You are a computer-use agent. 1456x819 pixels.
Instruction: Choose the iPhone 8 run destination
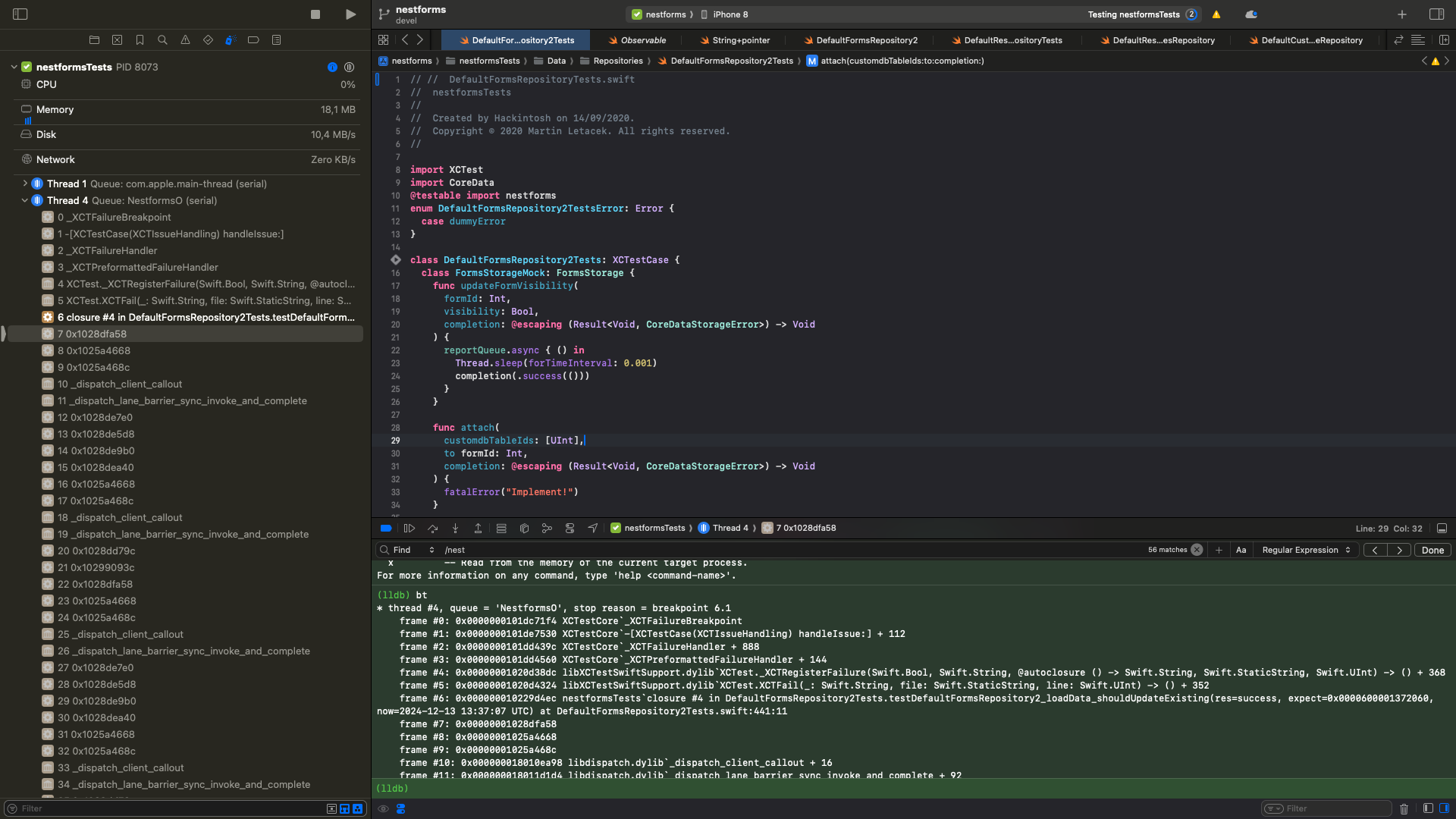pyautogui.click(x=724, y=14)
